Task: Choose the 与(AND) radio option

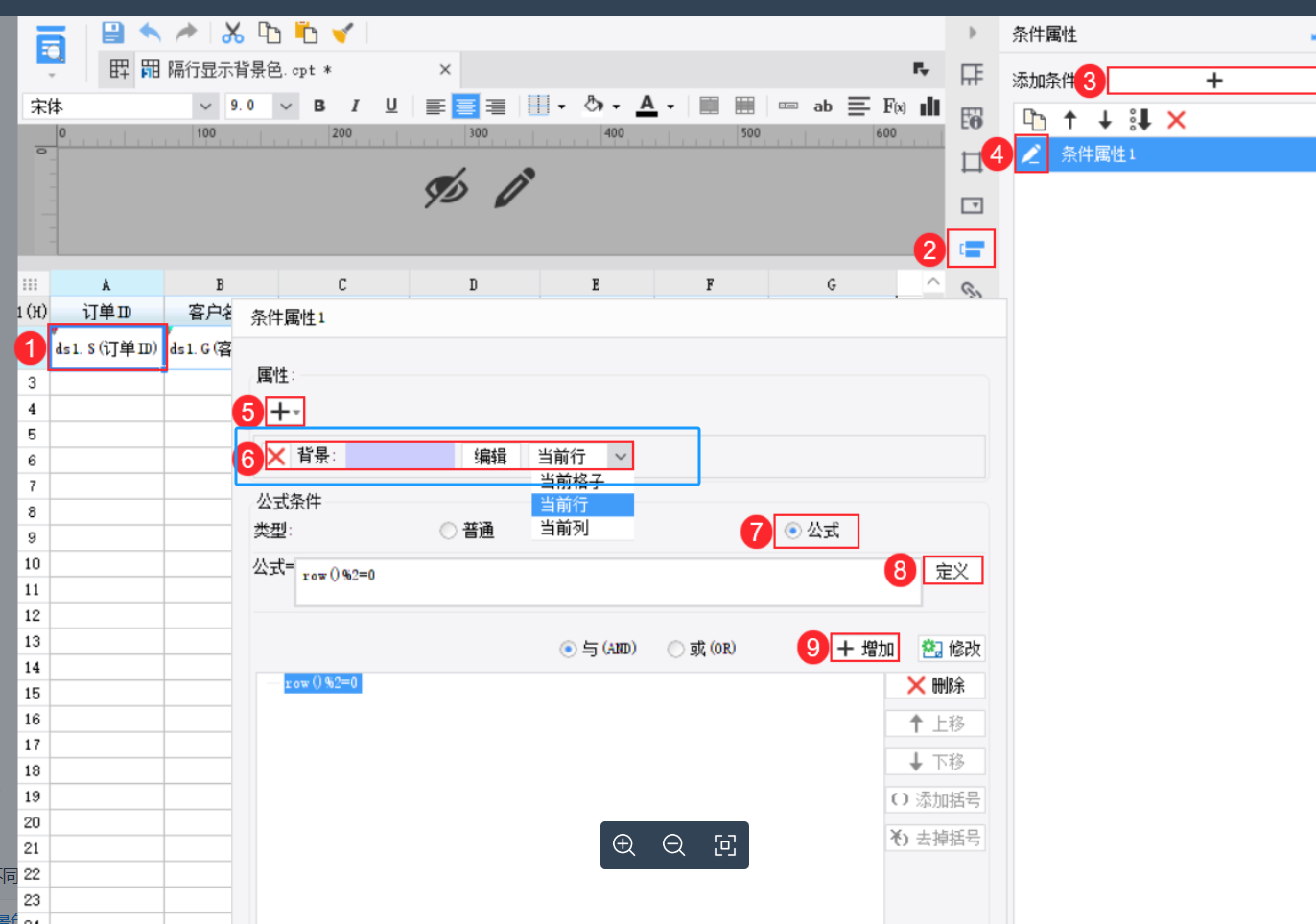Action: [x=568, y=650]
